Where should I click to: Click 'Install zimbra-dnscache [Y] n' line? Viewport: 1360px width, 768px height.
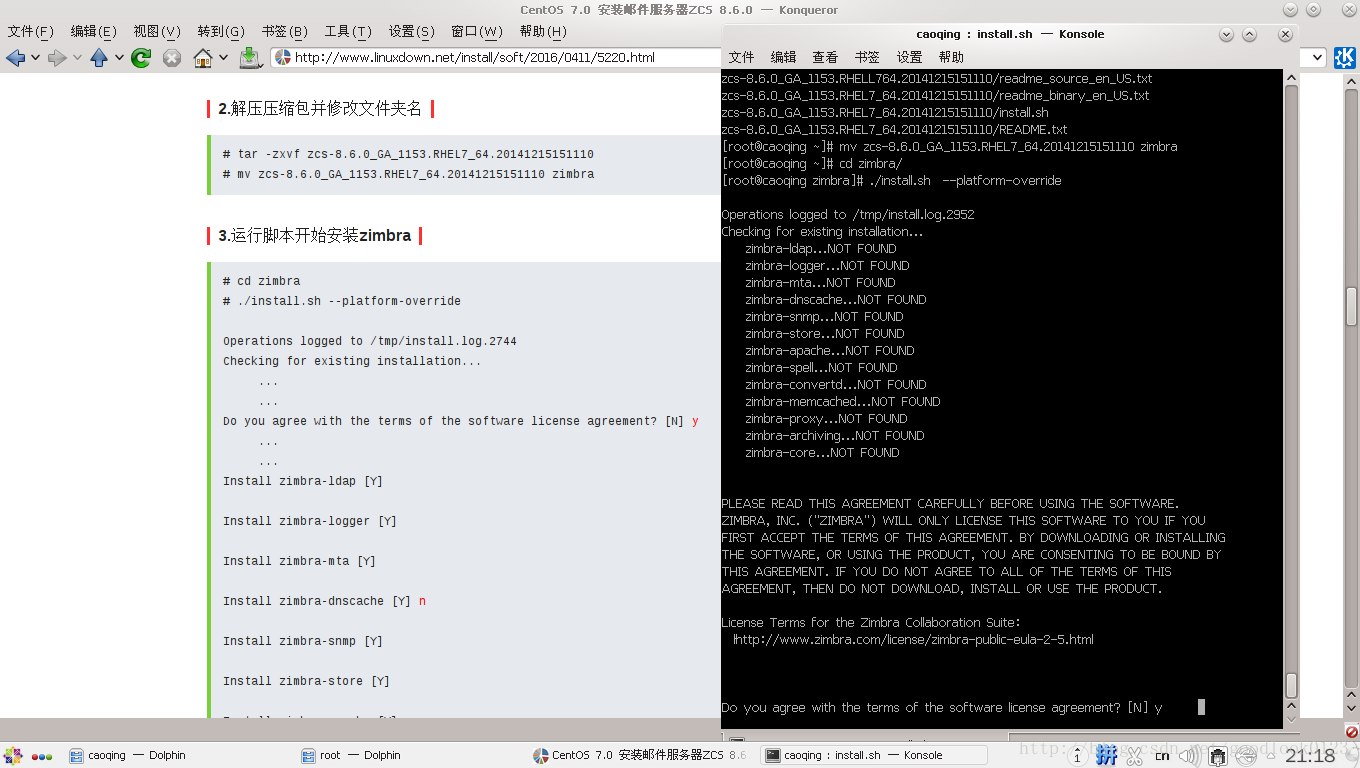[324, 601]
